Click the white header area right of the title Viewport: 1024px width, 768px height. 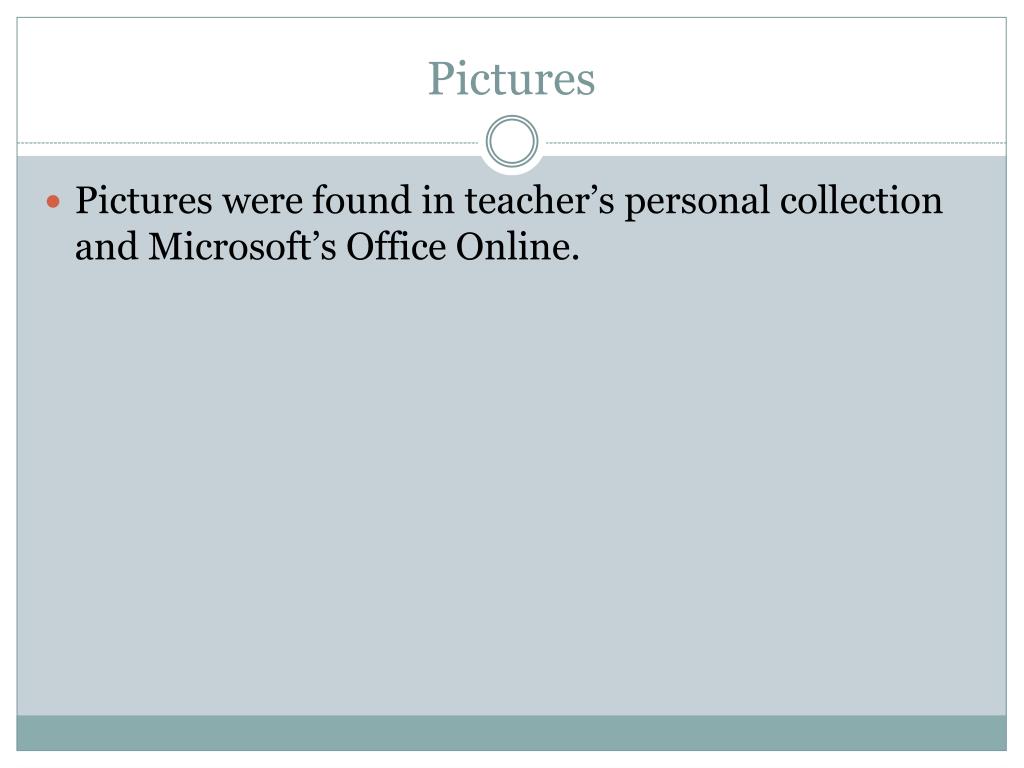pyautogui.click(x=802, y=78)
